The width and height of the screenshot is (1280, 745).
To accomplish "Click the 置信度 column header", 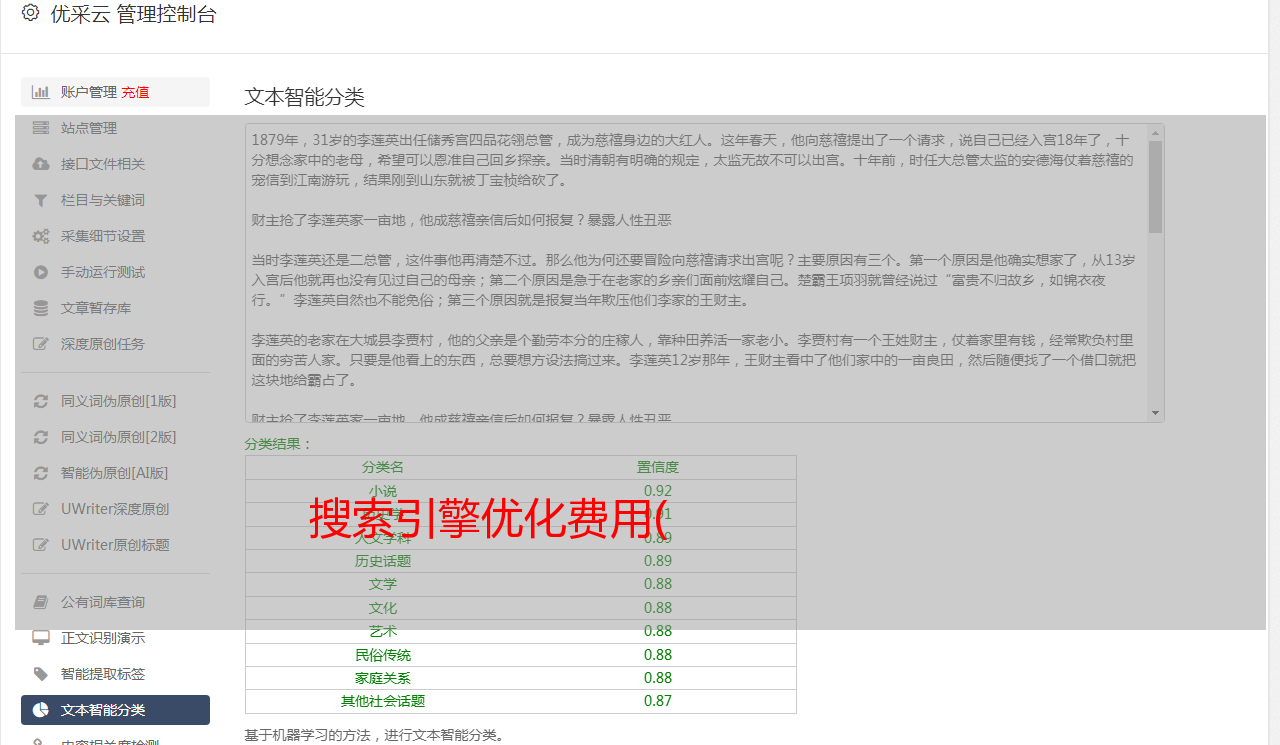I will point(658,467).
